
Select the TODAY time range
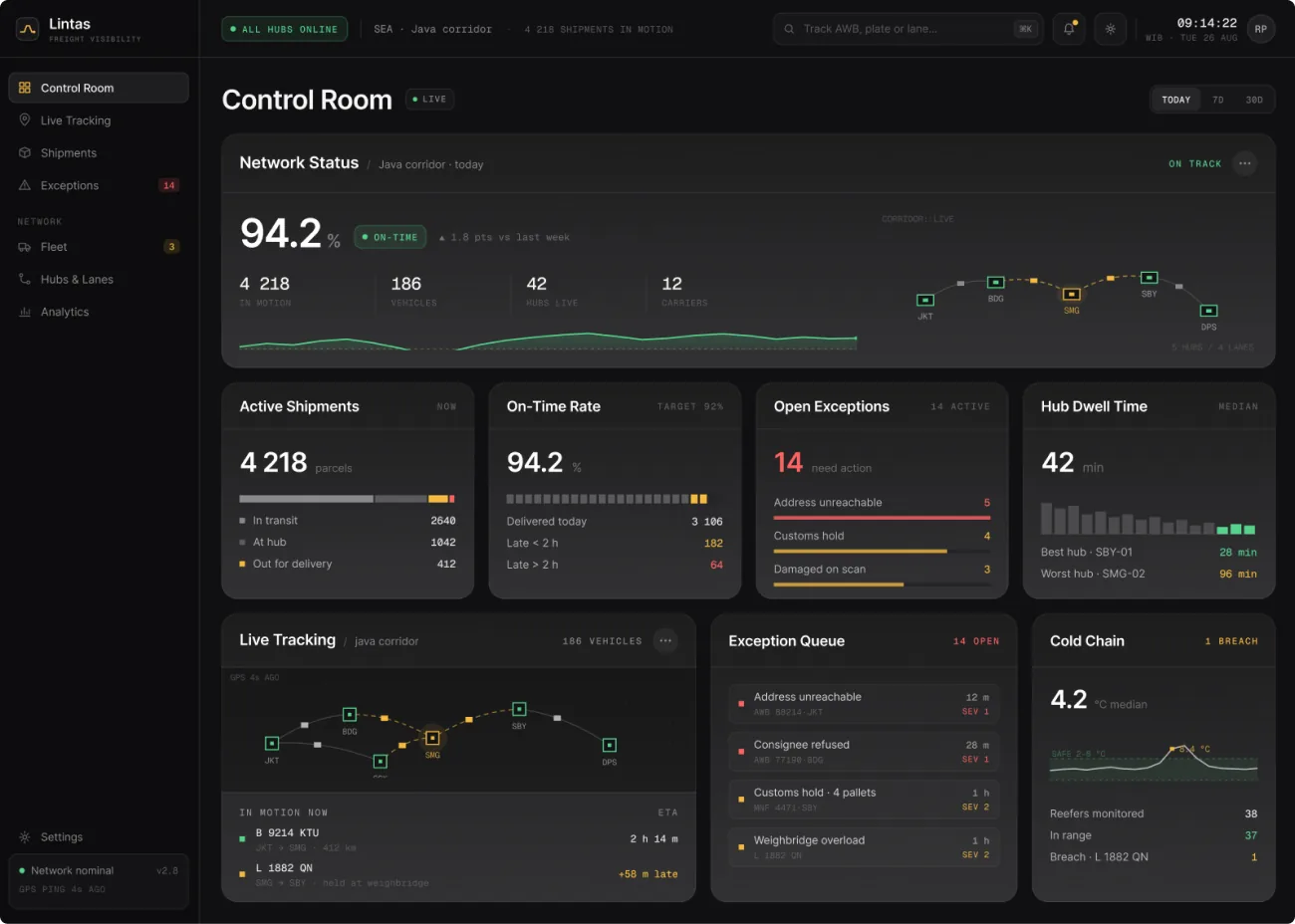coord(1176,100)
